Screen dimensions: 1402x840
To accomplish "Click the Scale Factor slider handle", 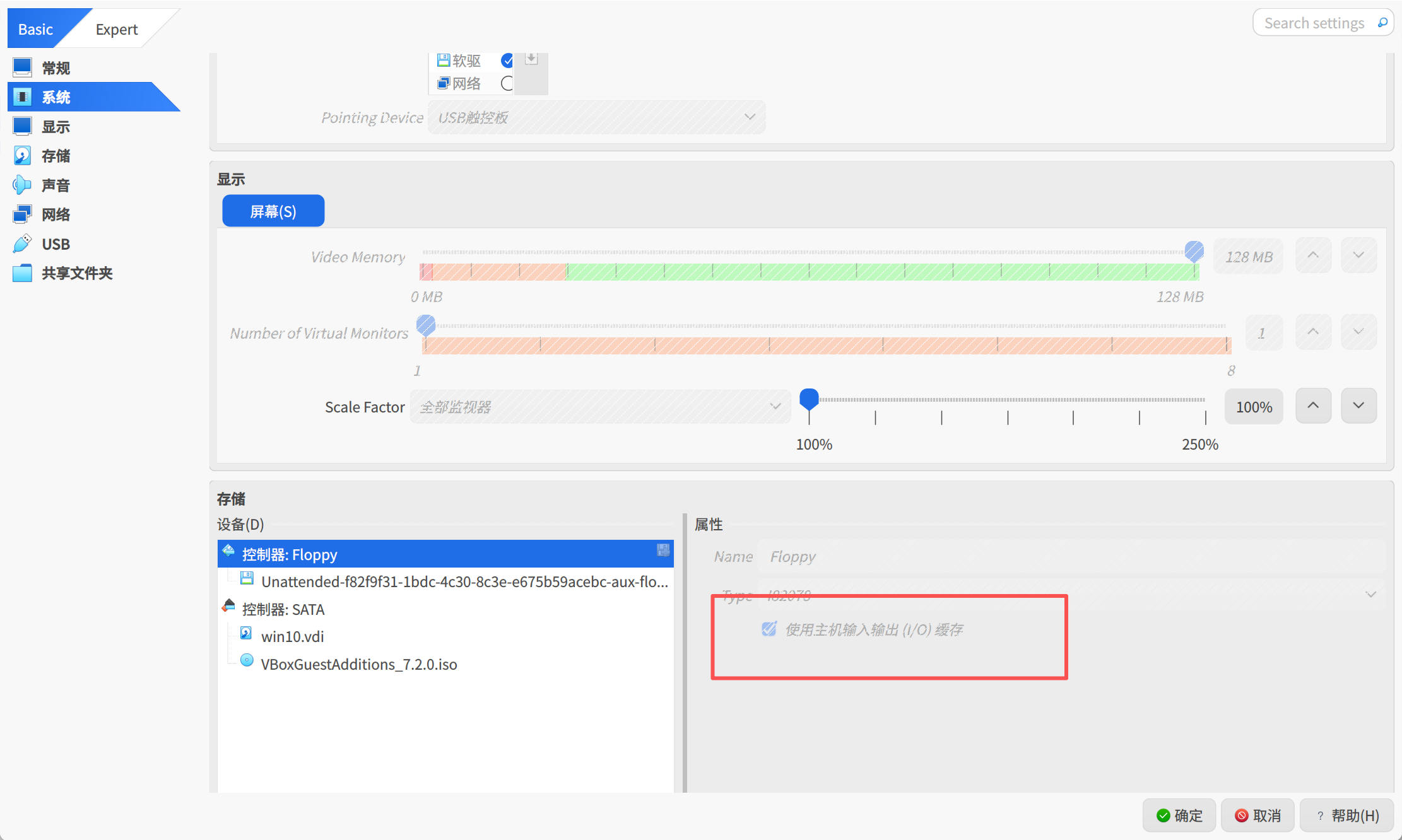I will tap(809, 399).
